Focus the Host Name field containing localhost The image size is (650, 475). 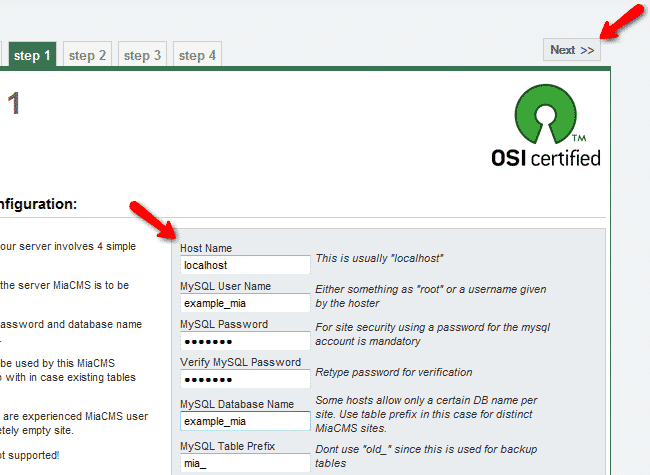(x=245, y=265)
